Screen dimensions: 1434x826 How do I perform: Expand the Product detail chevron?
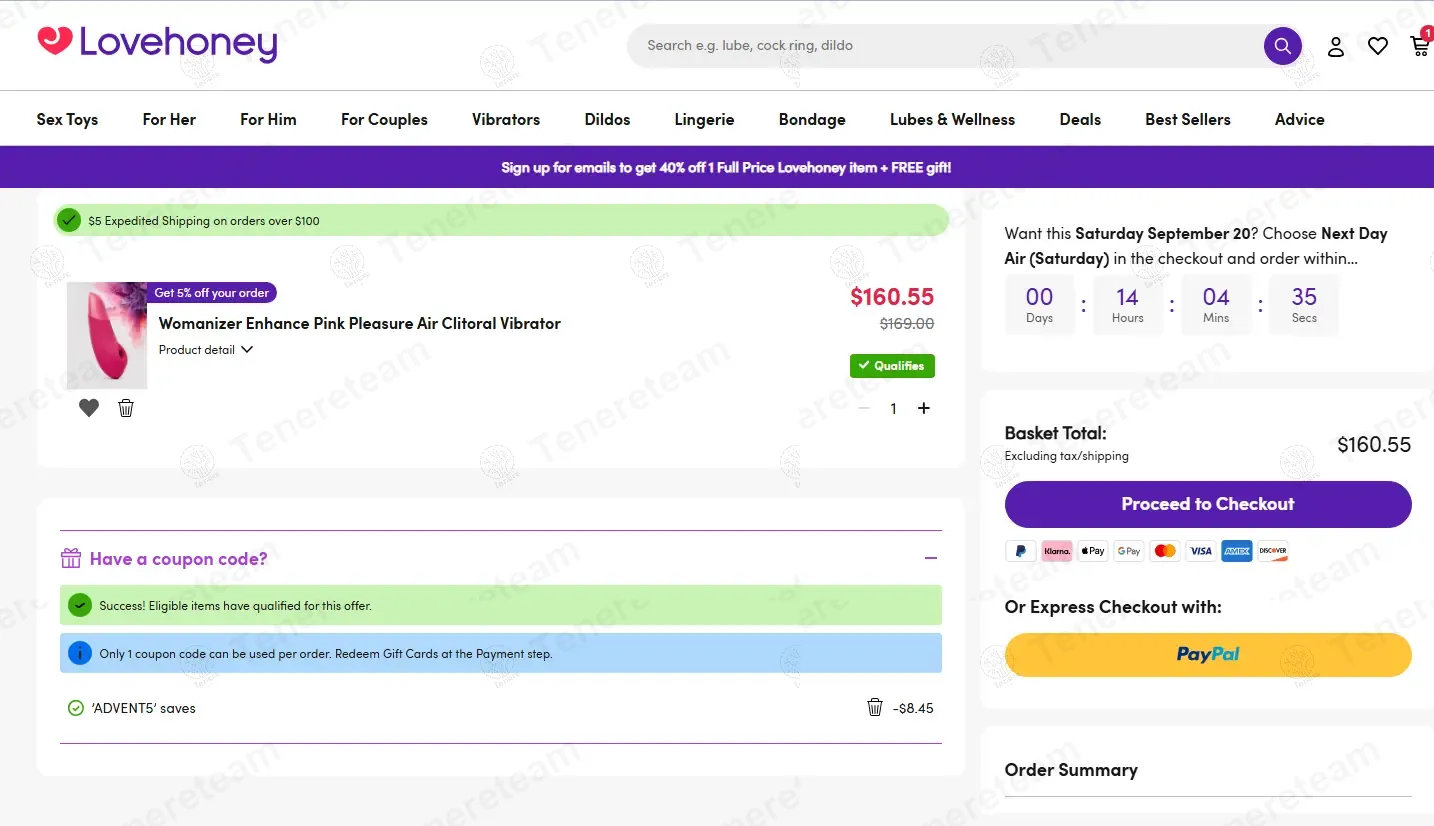pyautogui.click(x=247, y=350)
